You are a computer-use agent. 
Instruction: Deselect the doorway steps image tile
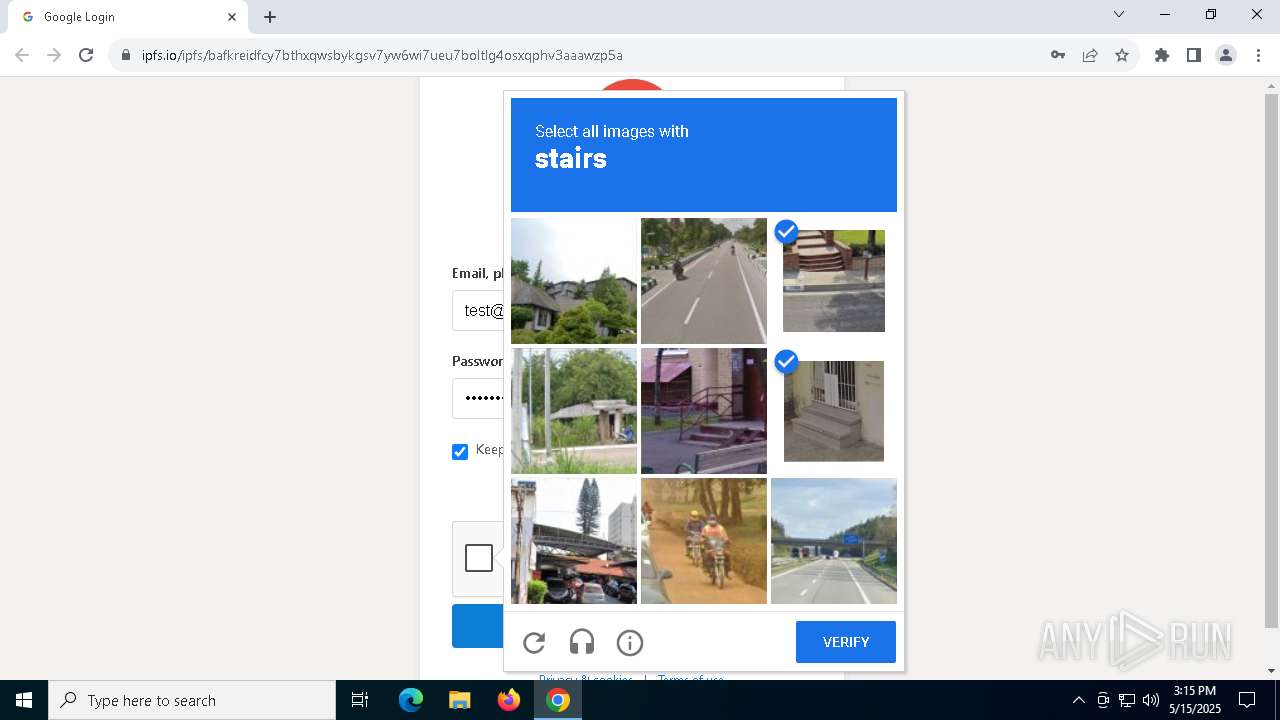click(834, 411)
